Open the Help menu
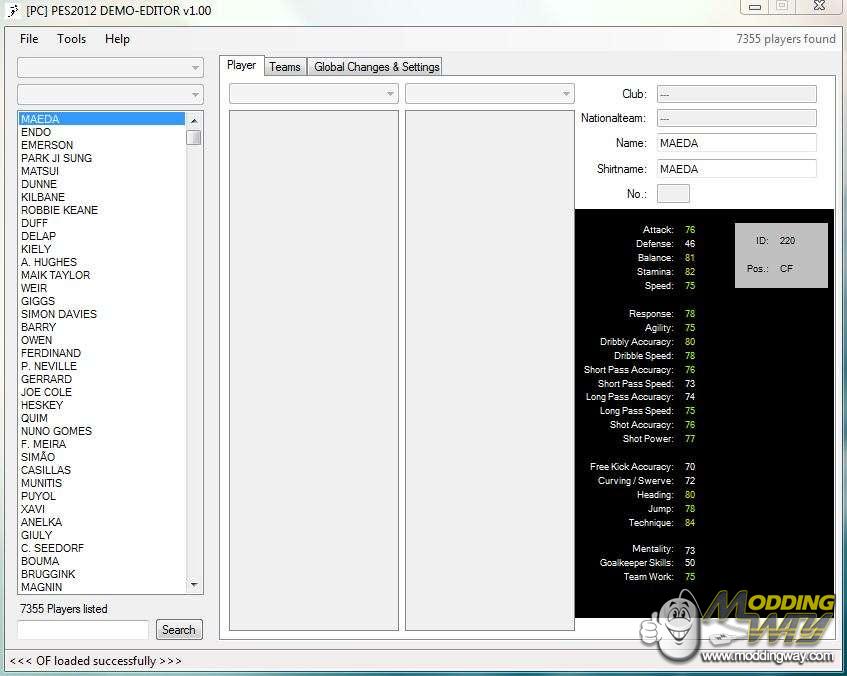 [117, 39]
